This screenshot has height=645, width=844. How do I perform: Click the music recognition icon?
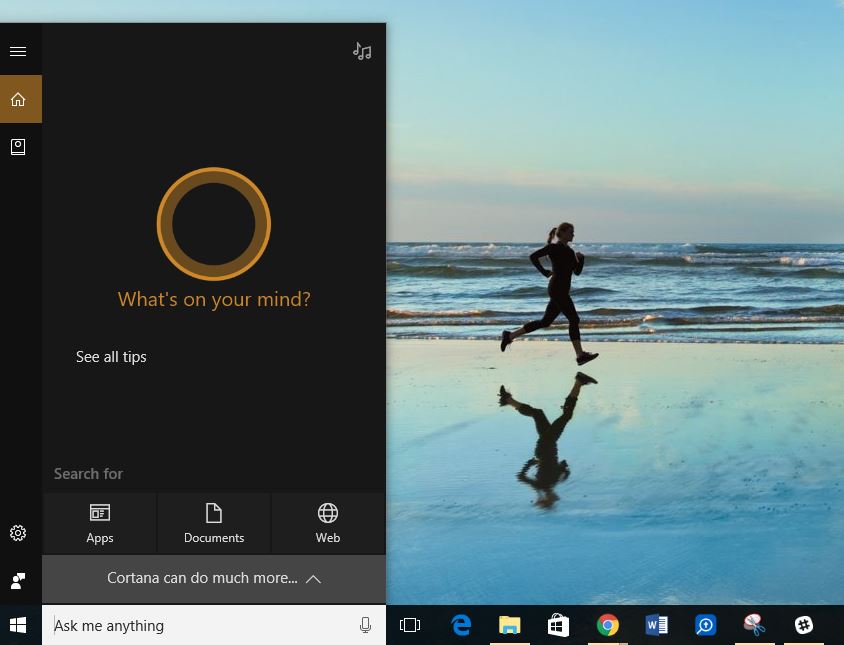(362, 52)
